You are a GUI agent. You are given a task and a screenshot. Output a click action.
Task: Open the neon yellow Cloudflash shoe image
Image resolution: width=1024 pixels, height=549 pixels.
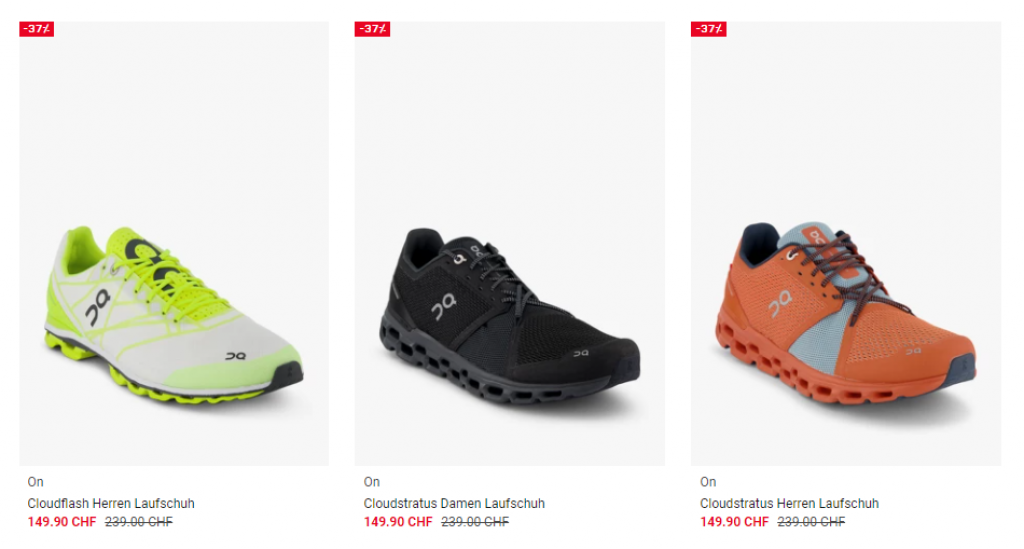coord(174,243)
